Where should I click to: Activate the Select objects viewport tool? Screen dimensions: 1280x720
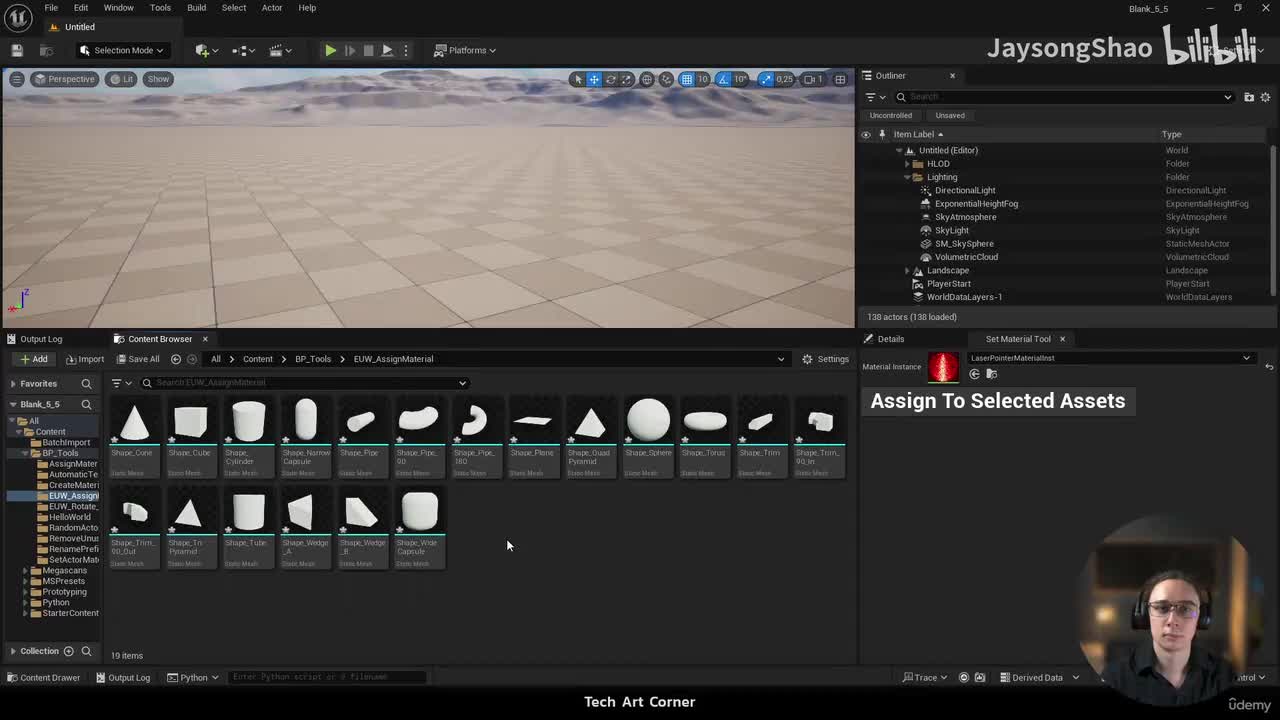[x=577, y=79]
